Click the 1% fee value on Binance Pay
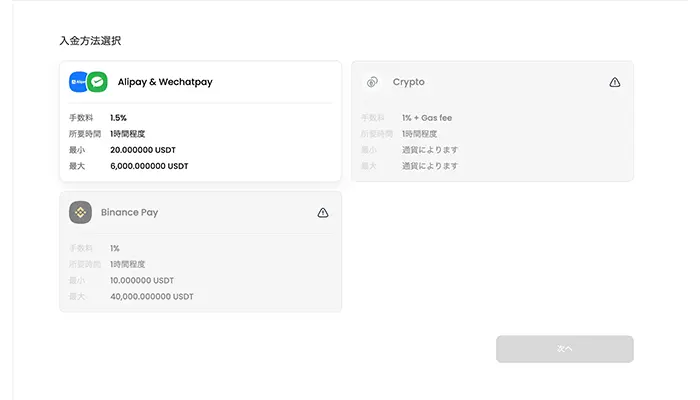This screenshot has height=400, width=700. click(x=115, y=248)
